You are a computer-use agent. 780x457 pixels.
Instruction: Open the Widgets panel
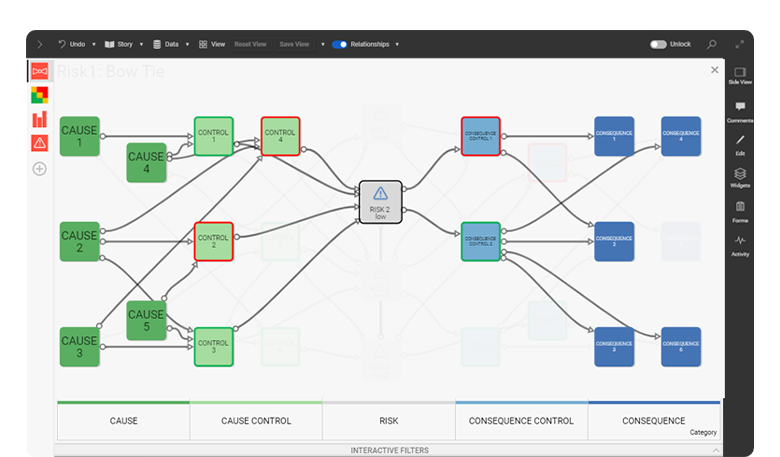tap(740, 177)
